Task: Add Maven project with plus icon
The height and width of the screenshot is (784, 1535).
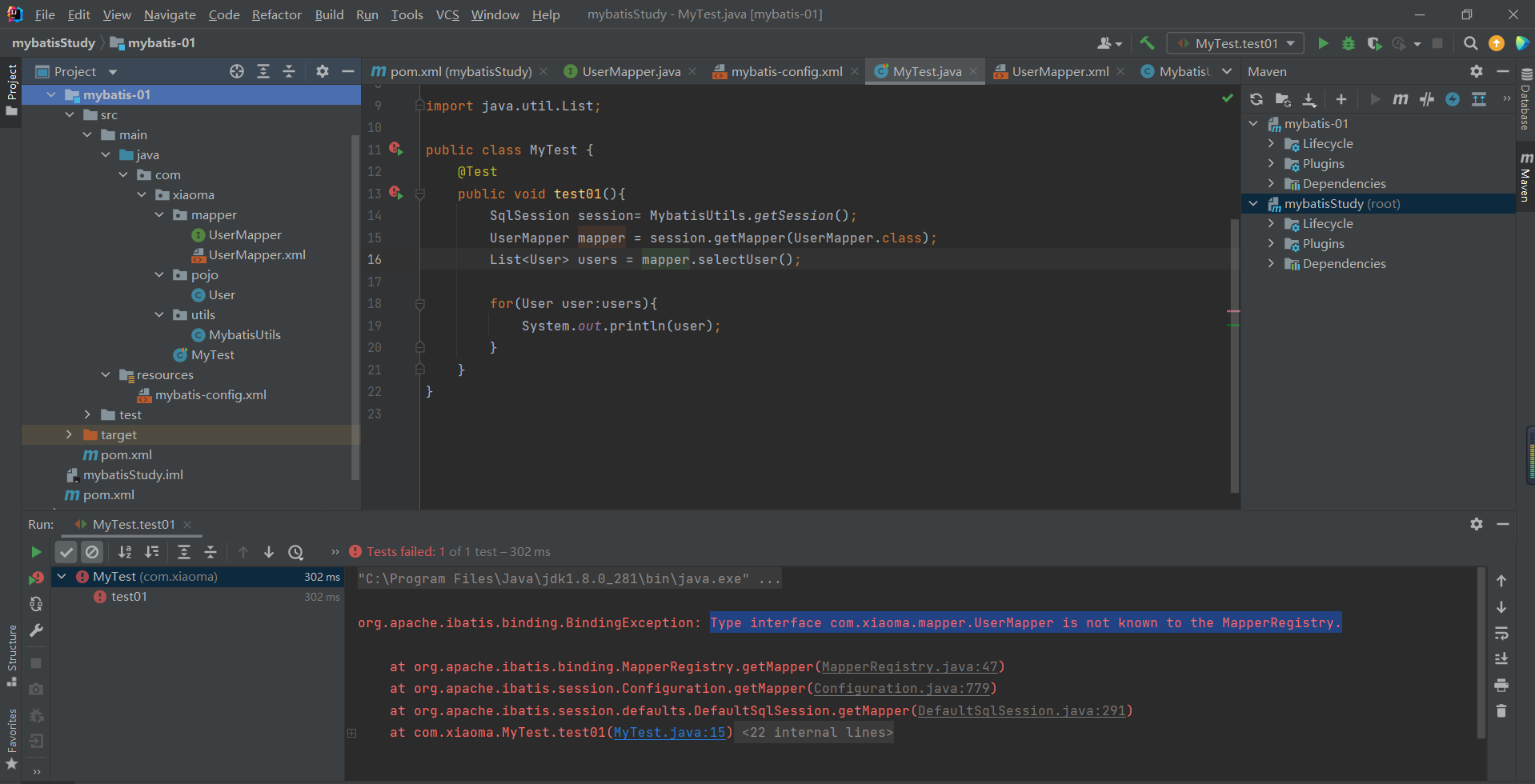Action: (x=1341, y=99)
